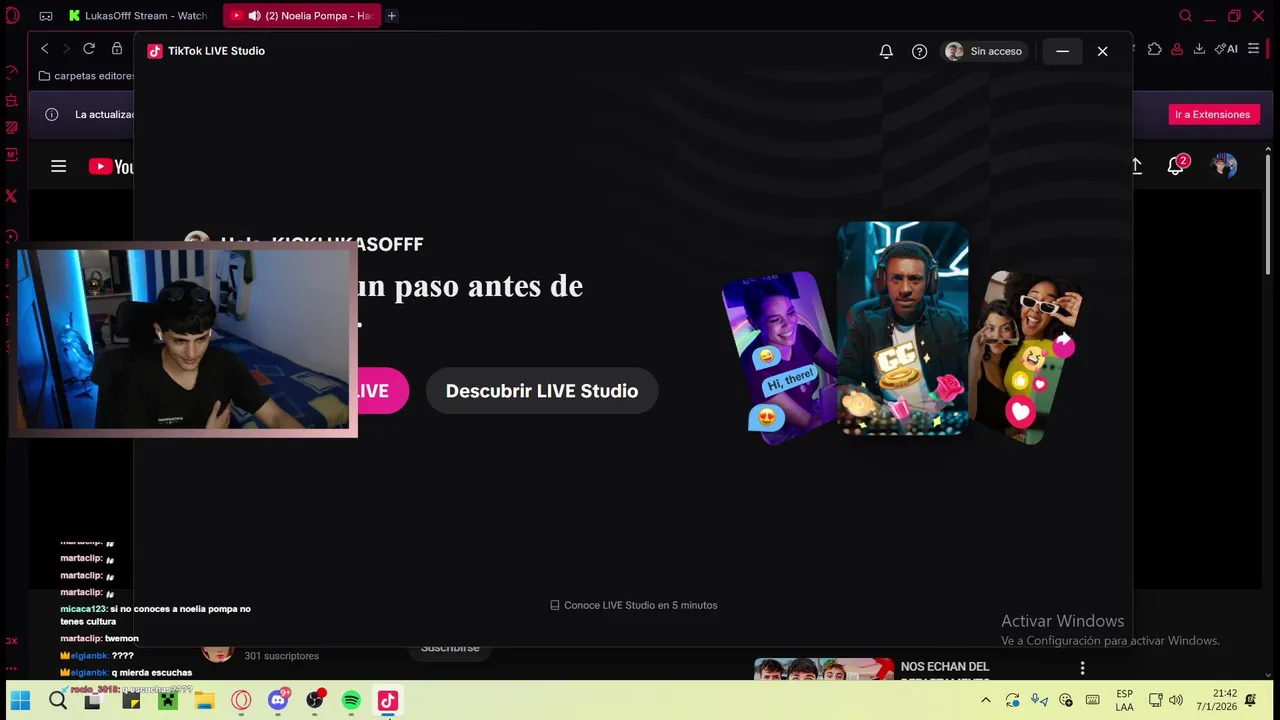The width and height of the screenshot is (1280, 720).
Task: Open GX Corner gamepad icon
Action: (46, 16)
